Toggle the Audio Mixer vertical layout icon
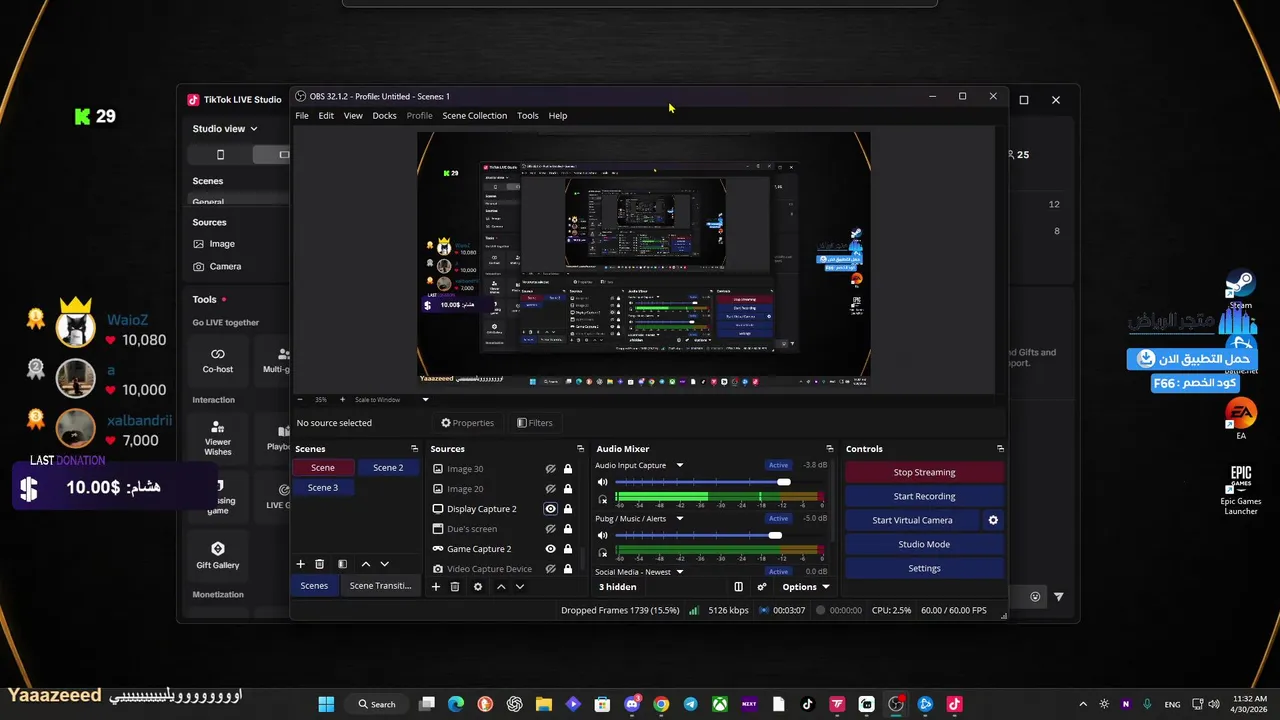The height and width of the screenshot is (720, 1280). 738,587
